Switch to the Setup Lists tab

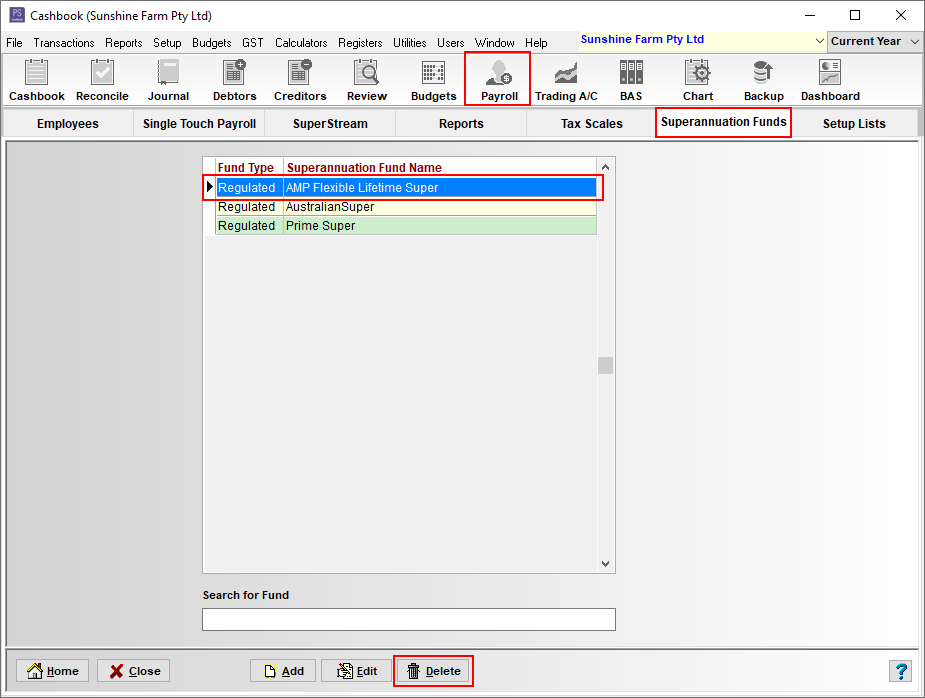coord(854,123)
